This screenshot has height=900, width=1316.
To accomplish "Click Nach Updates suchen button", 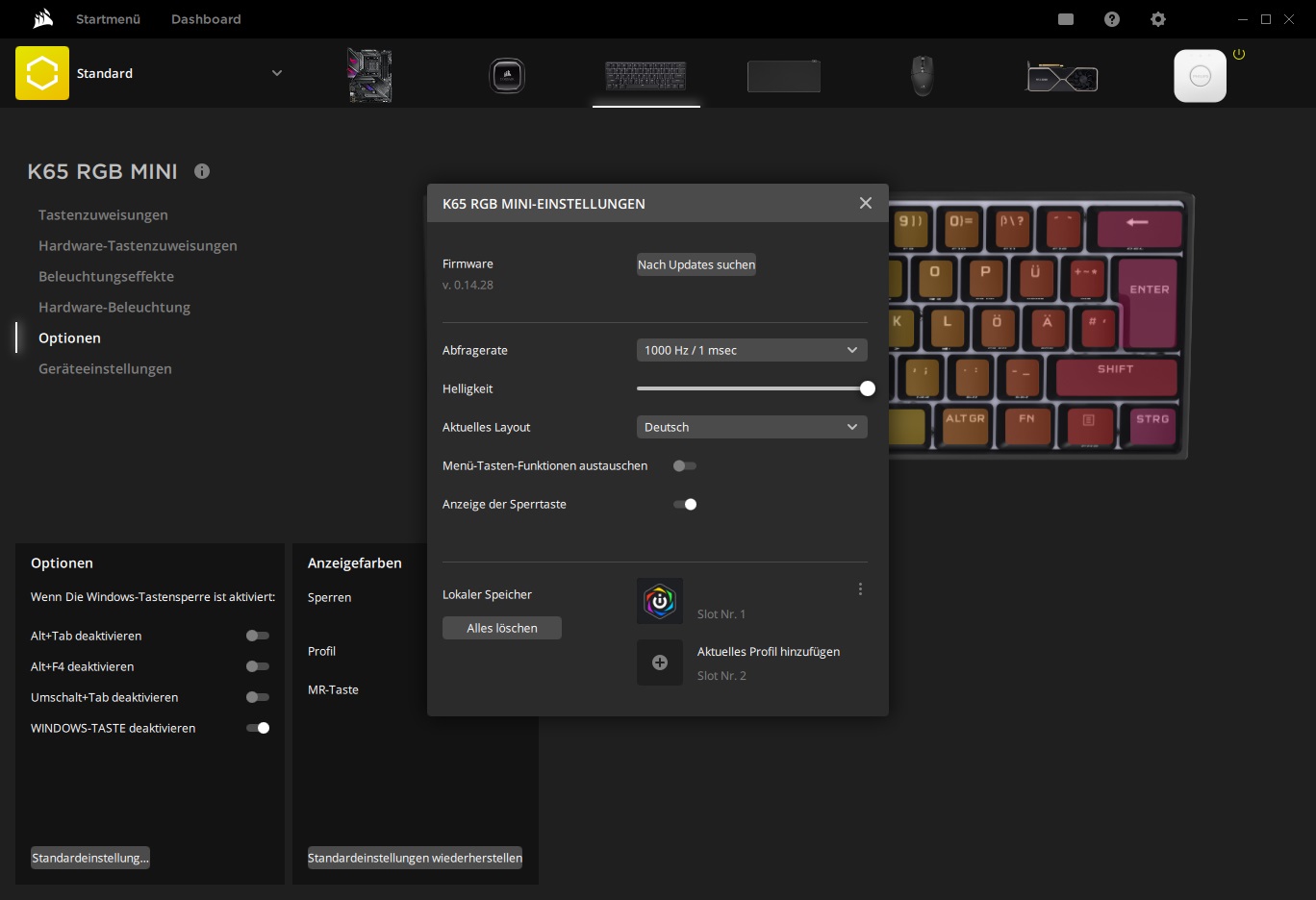I will [696, 264].
